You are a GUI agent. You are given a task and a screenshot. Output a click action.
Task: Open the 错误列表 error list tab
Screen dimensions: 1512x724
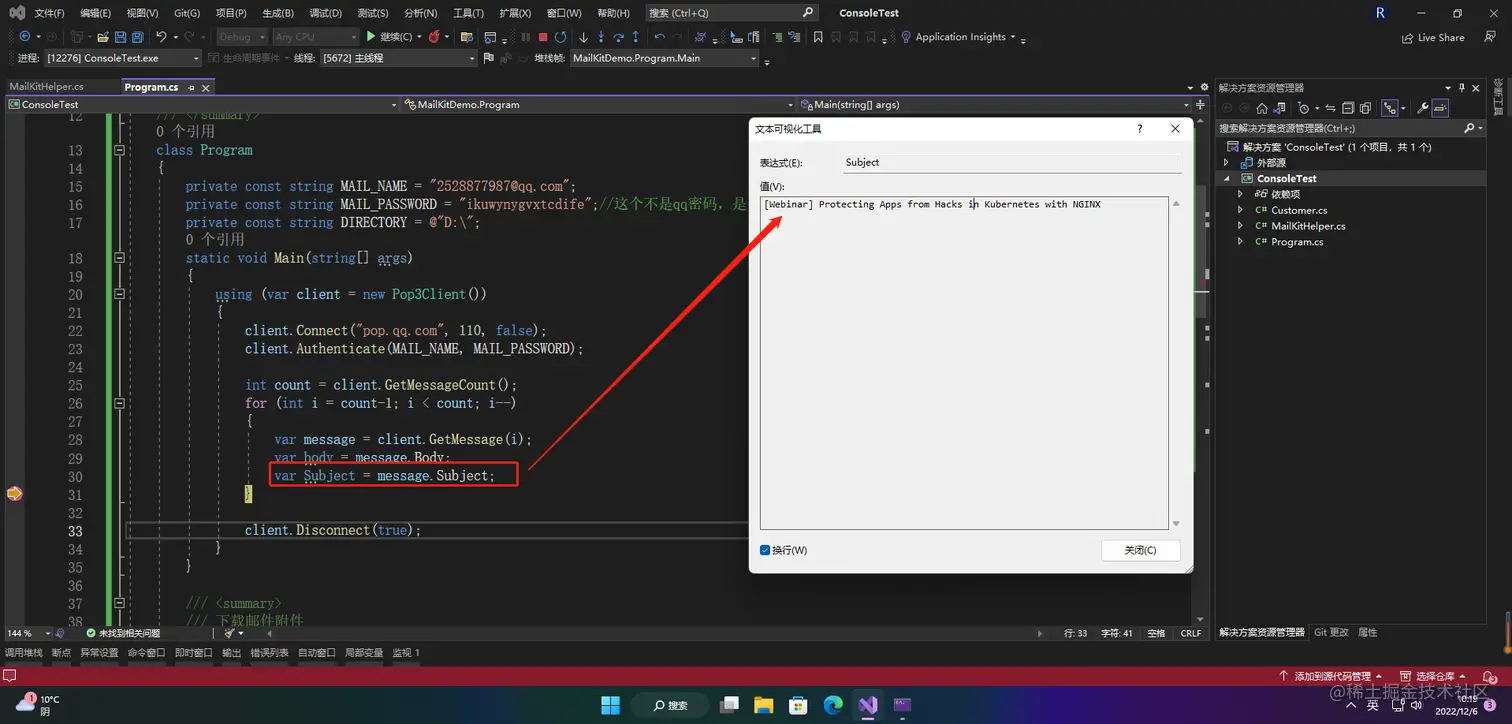(x=269, y=653)
